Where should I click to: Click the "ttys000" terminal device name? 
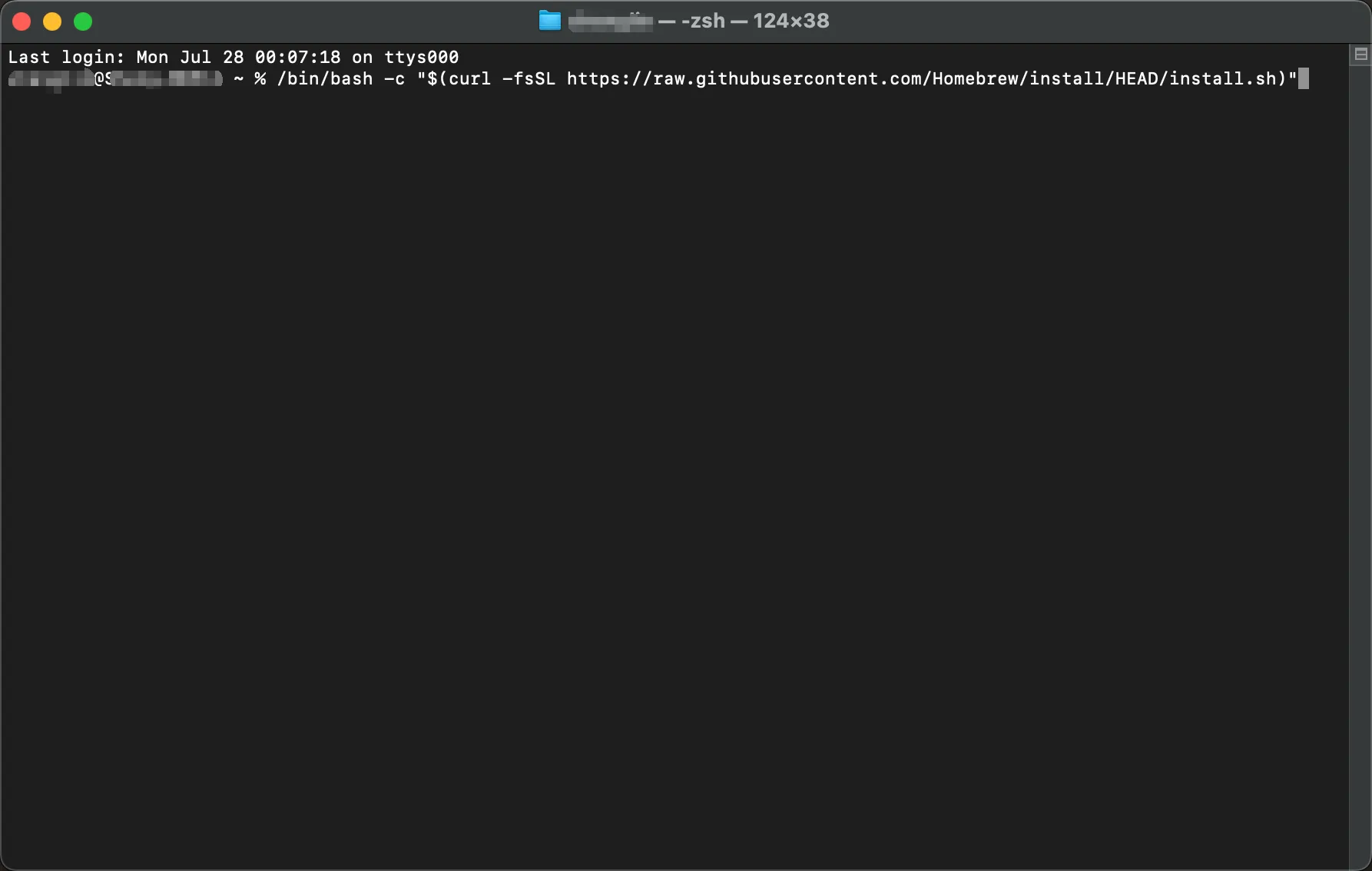(421, 58)
